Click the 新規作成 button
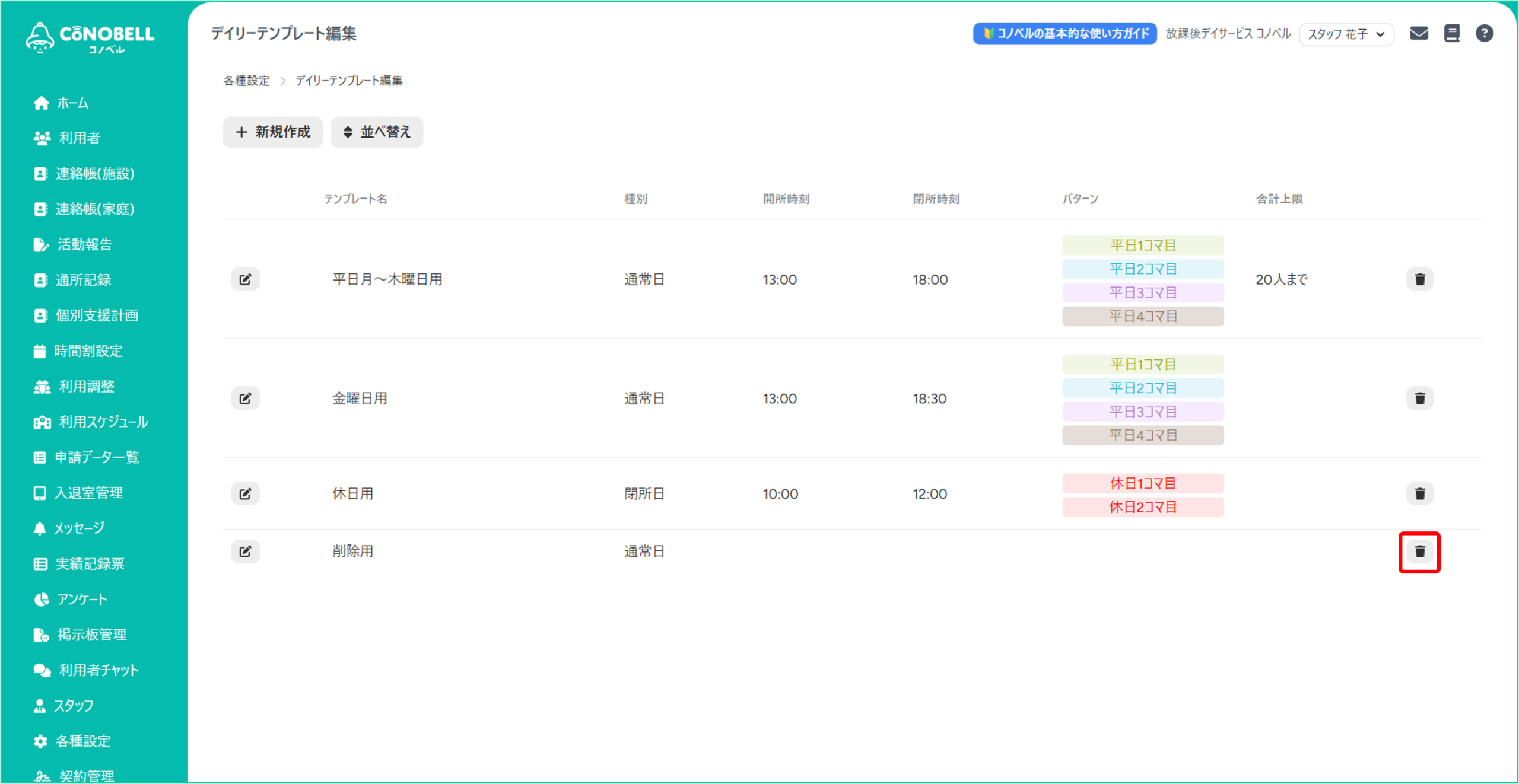The image size is (1519, 784). (273, 132)
